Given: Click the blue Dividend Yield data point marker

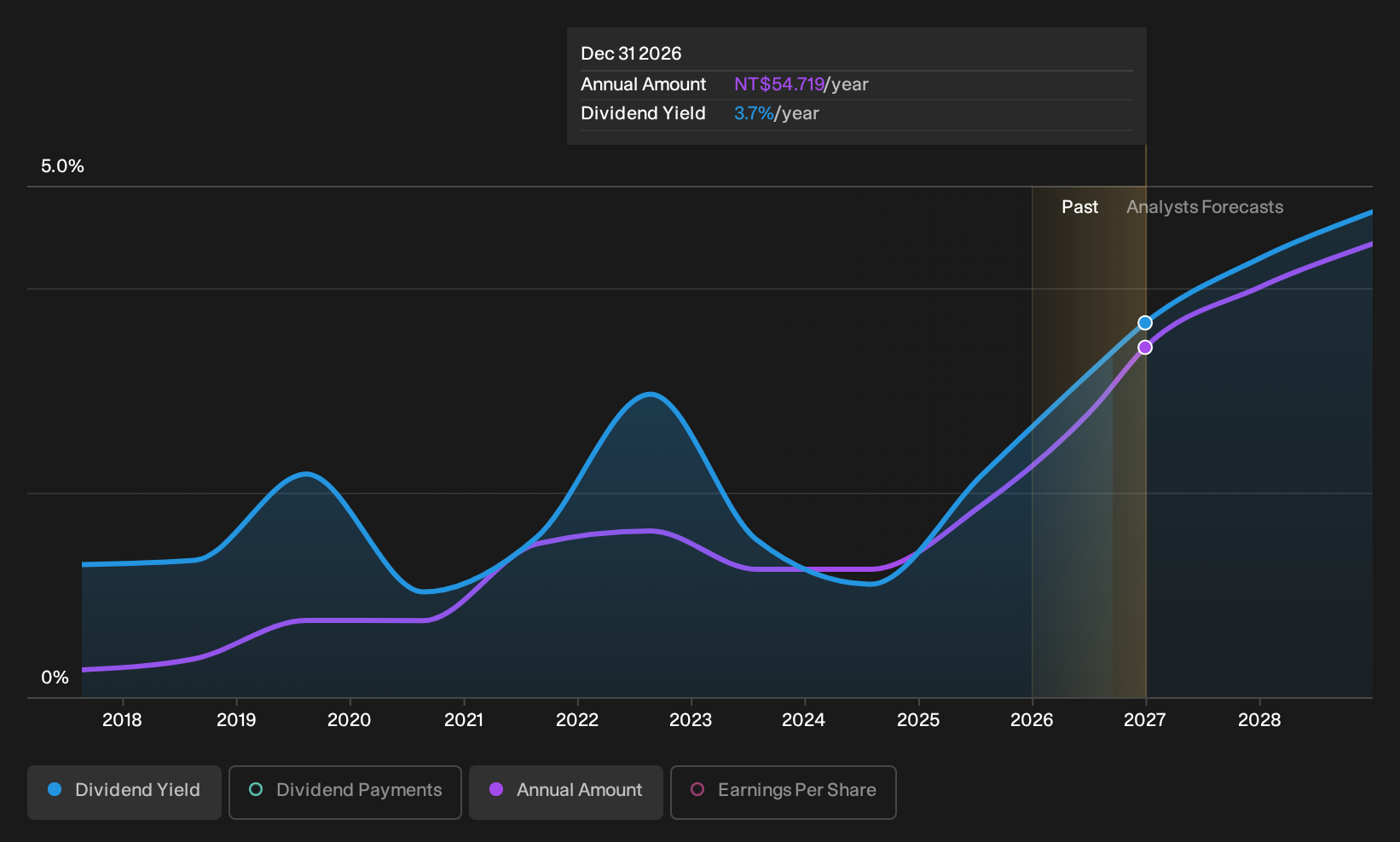Looking at the screenshot, I should 1145,323.
